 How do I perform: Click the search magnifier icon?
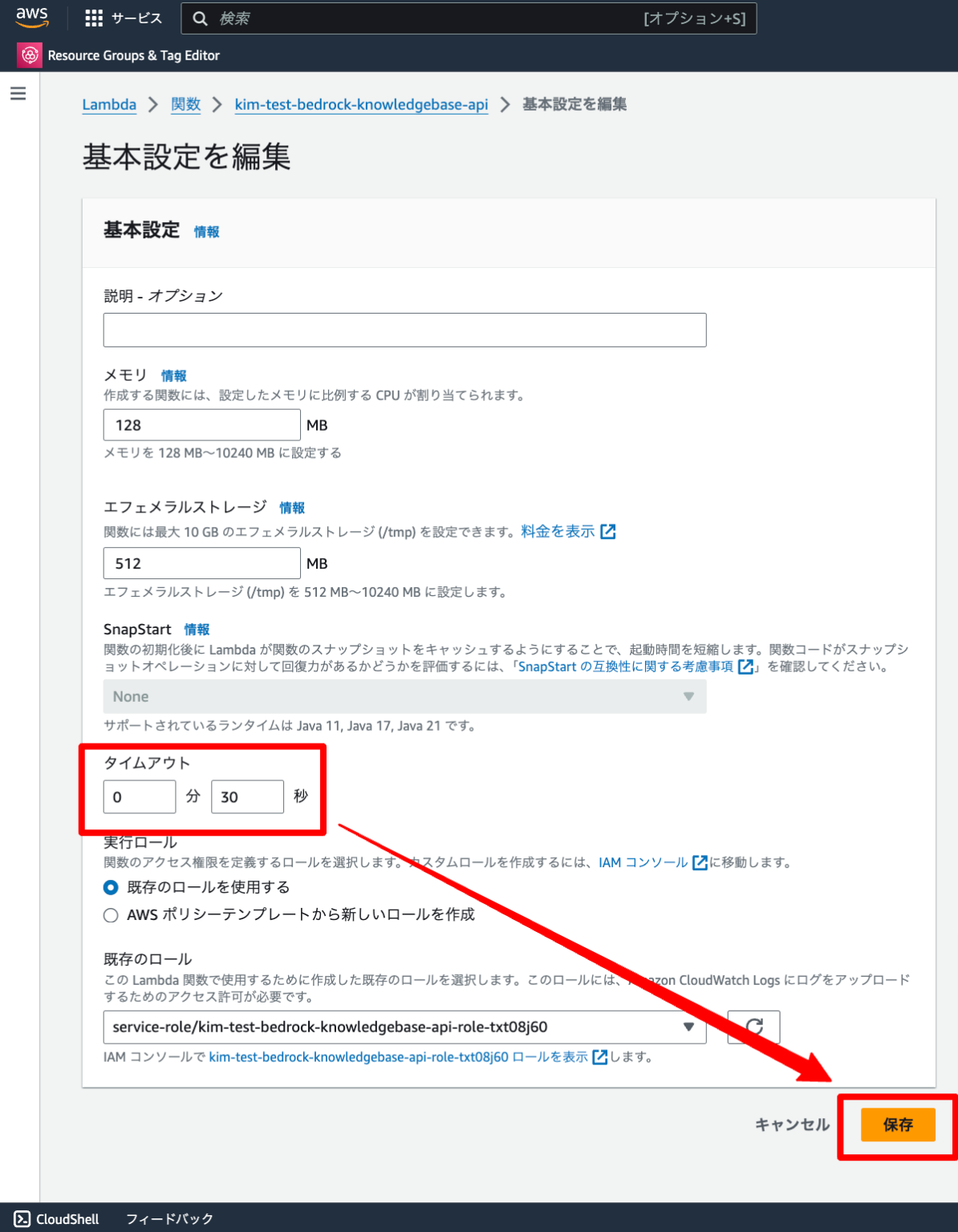point(201,18)
